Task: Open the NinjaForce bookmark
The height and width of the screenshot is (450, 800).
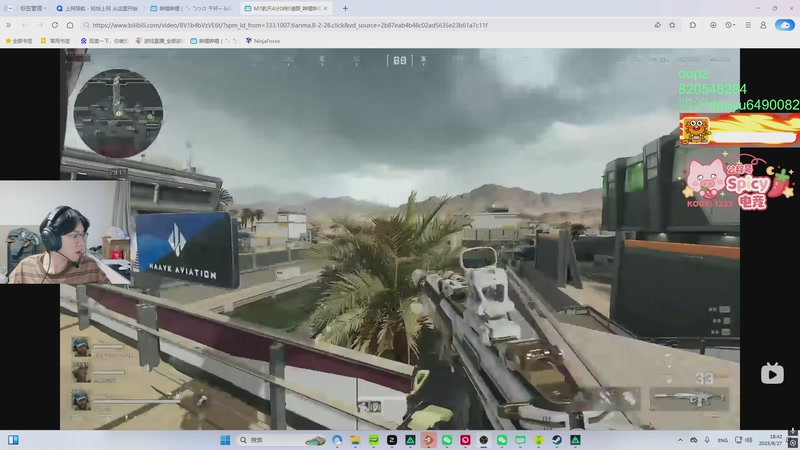Action: pos(263,41)
